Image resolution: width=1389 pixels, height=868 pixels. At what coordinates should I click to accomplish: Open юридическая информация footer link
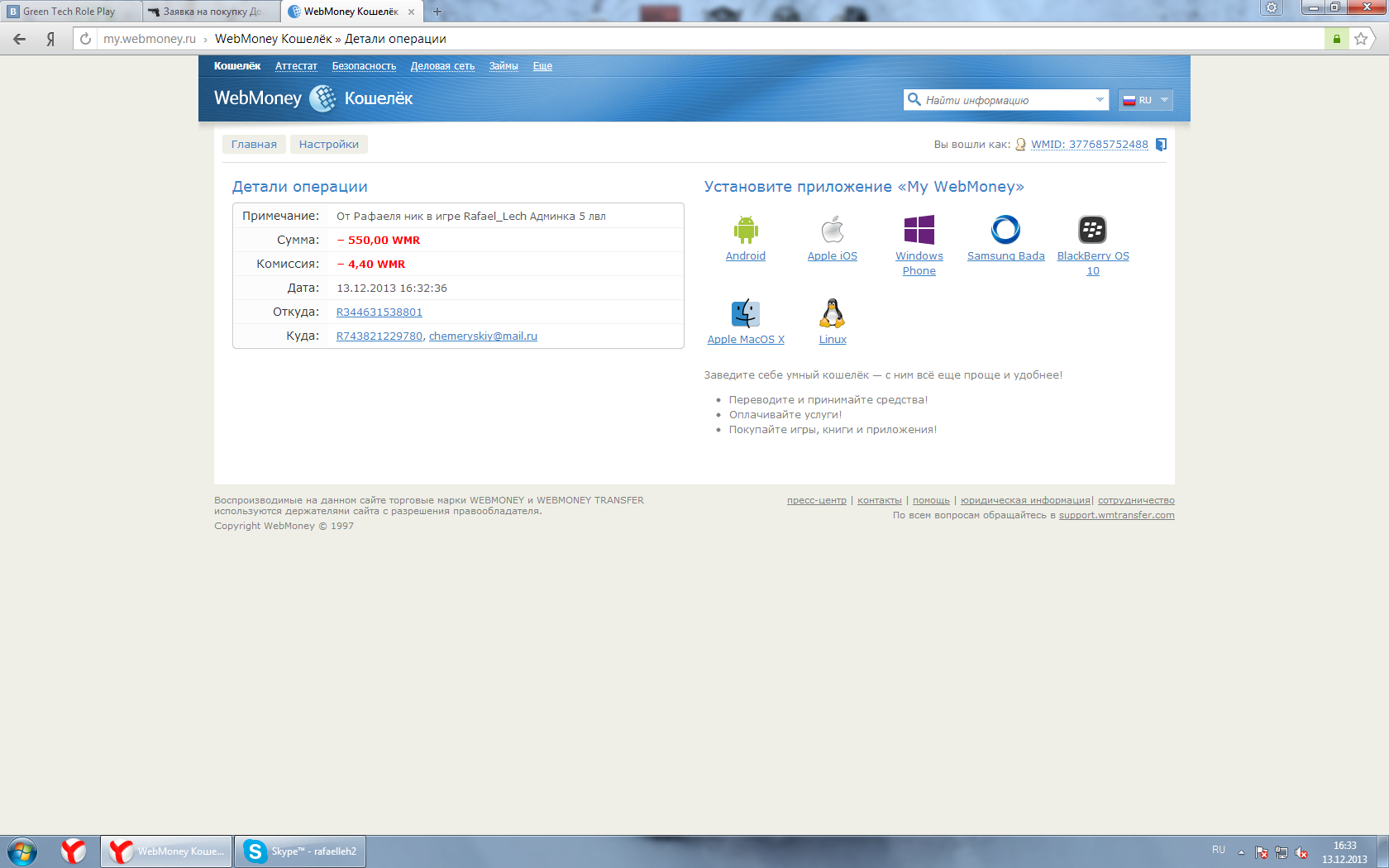(1025, 501)
